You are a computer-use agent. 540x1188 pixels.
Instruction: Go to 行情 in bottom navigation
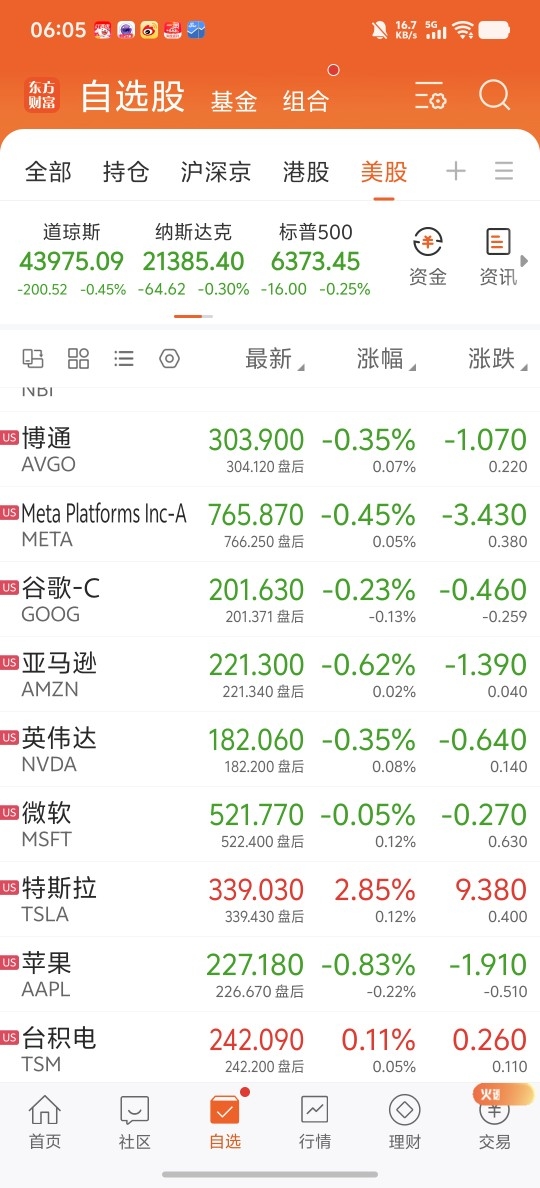(x=314, y=1122)
